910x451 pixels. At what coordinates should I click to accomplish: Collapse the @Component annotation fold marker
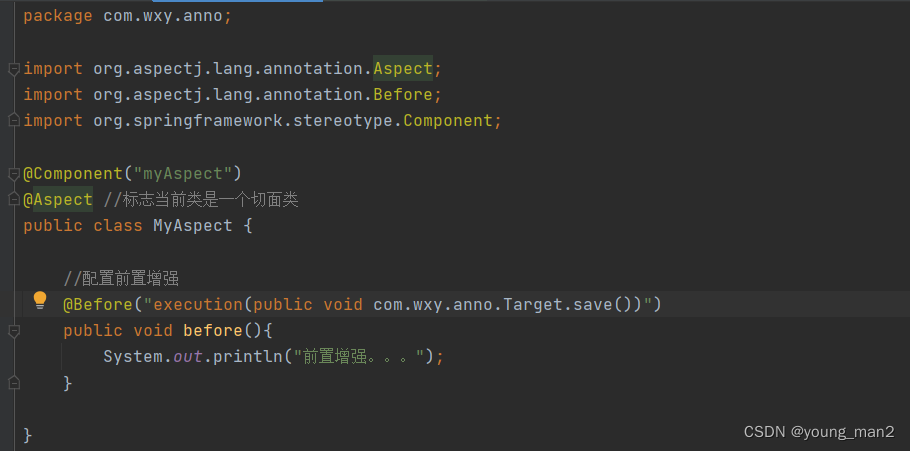pos(13,173)
